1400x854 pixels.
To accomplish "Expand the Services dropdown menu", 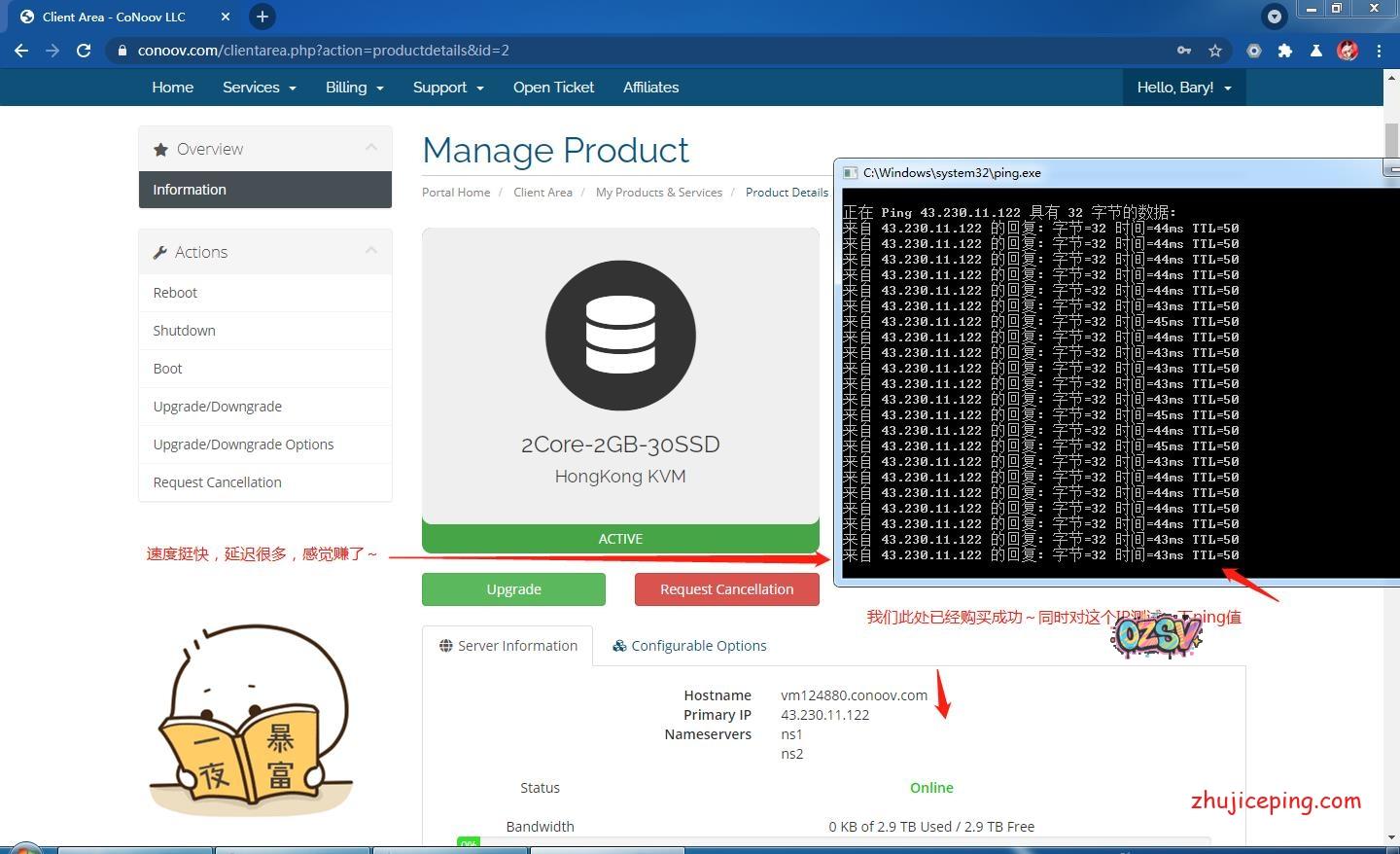I will 259,88.
